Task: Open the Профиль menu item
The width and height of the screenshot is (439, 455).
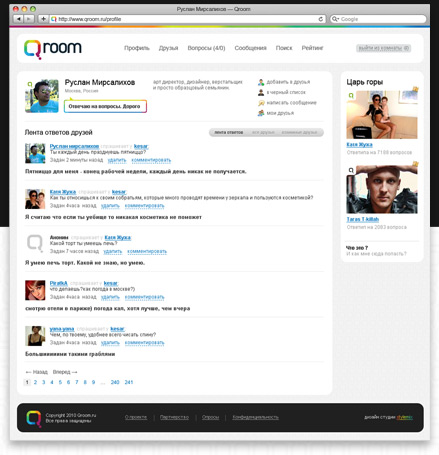Action: tap(137, 48)
